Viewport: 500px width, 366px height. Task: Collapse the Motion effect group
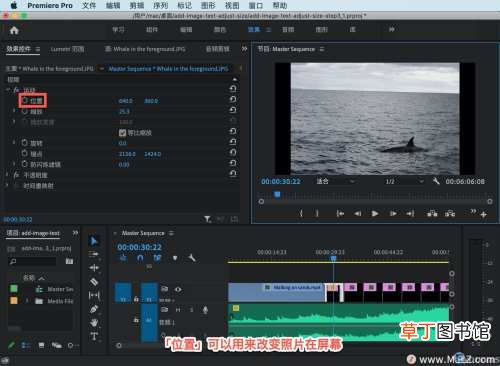point(7,89)
